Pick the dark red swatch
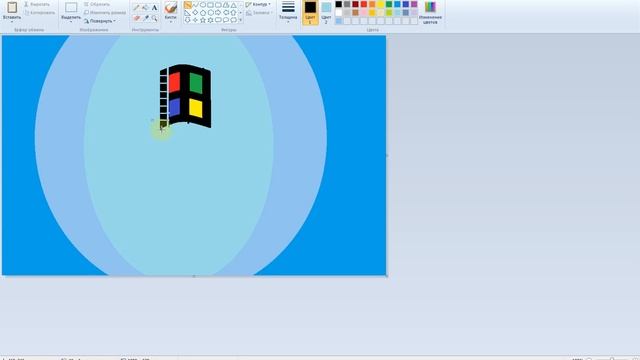The image size is (640, 360). pyautogui.click(x=356, y=4)
